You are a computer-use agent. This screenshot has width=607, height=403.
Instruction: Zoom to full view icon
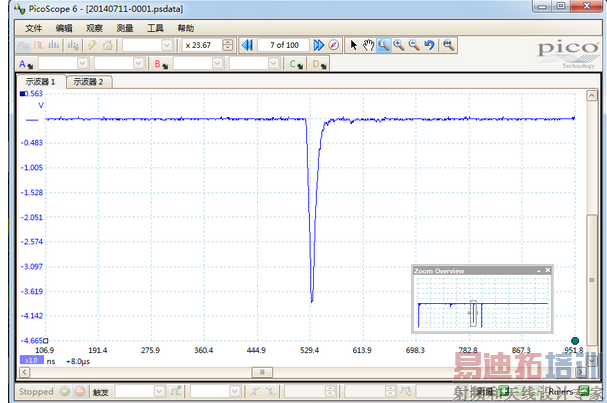449,45
